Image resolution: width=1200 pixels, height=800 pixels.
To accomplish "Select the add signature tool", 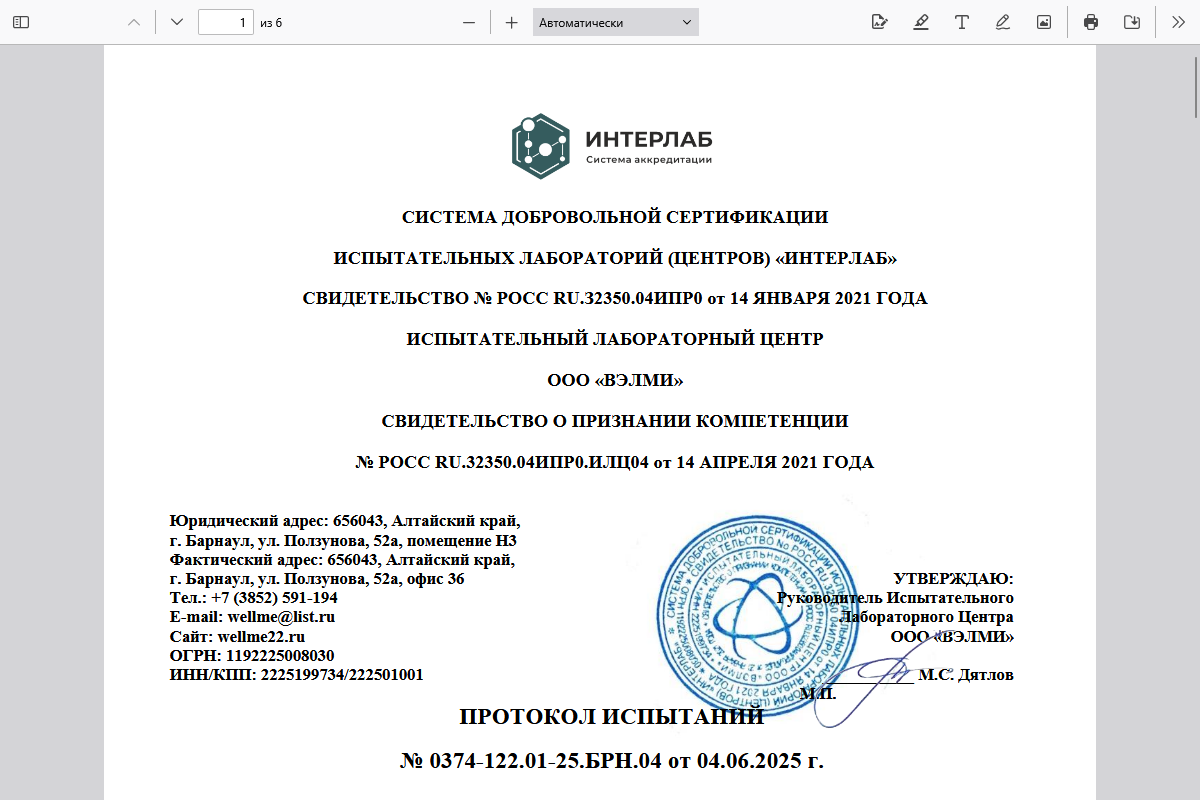I will pyautogui.click(x=880, y=22).
